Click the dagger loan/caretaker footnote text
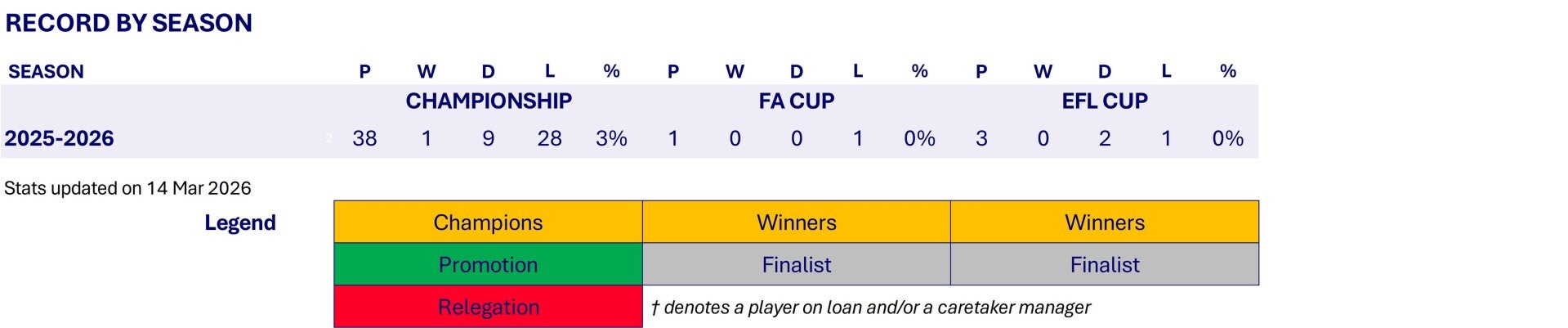Screen dimensions: 1568x328 pyautogui.click(x=870, y=308)
